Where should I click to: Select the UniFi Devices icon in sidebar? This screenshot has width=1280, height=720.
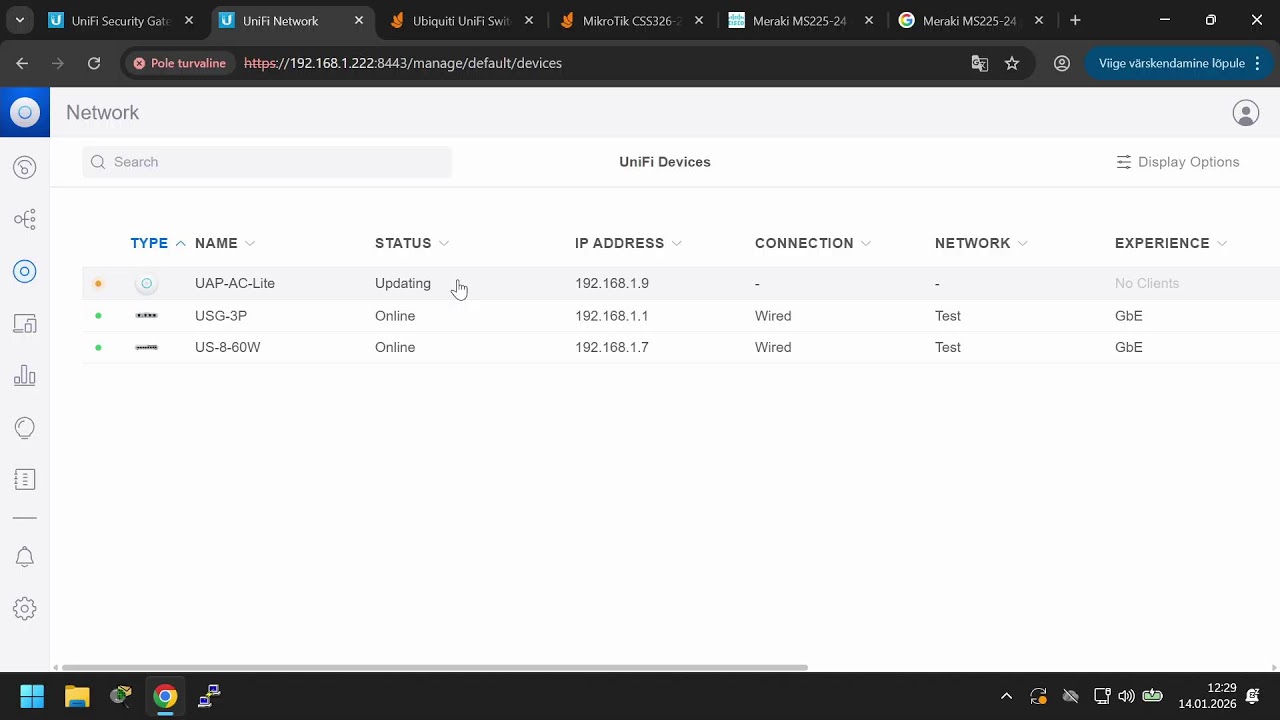tap(25, 271)
